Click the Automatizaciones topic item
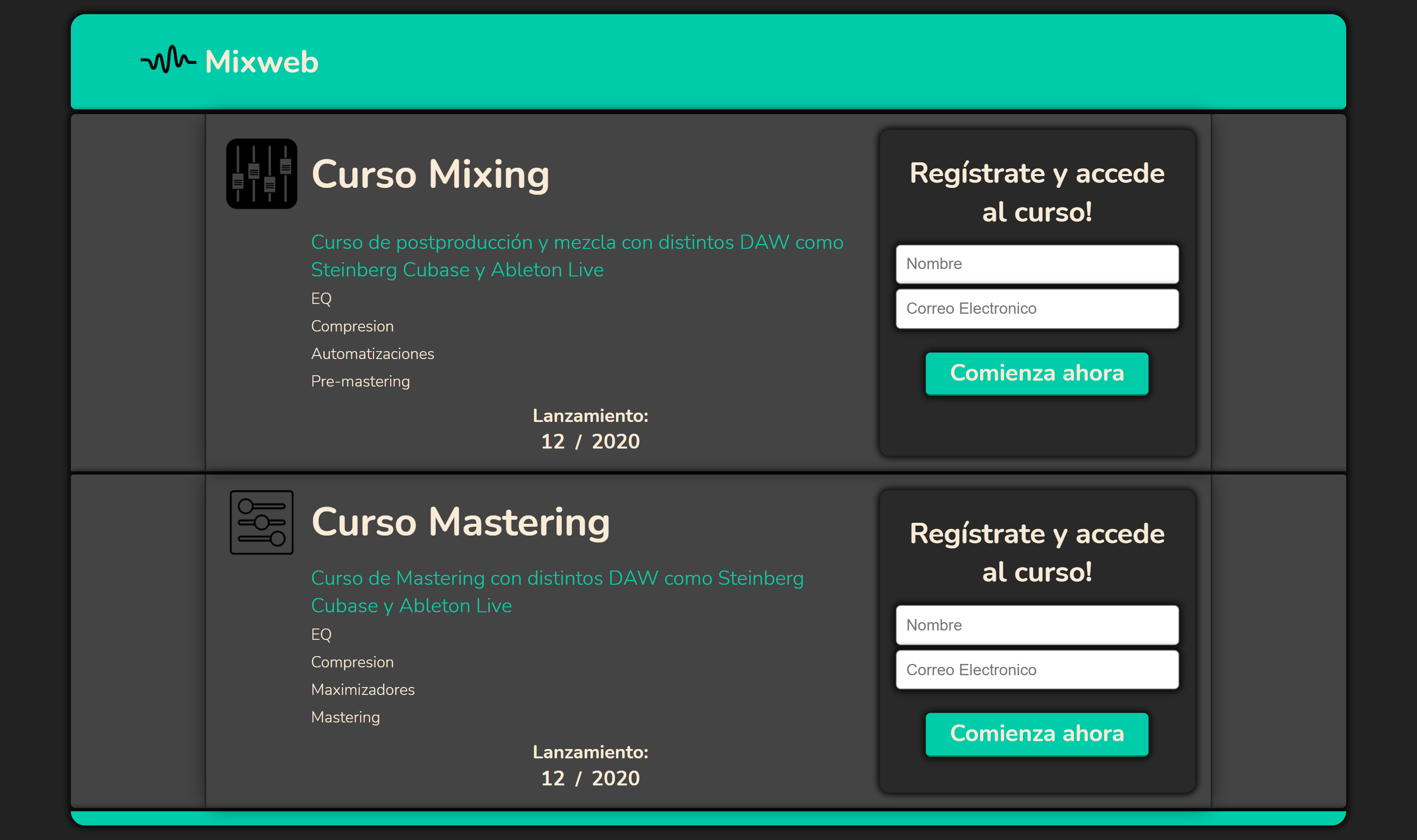Image resolution: width=1417 pixels, height=840 pixels. 372,354
